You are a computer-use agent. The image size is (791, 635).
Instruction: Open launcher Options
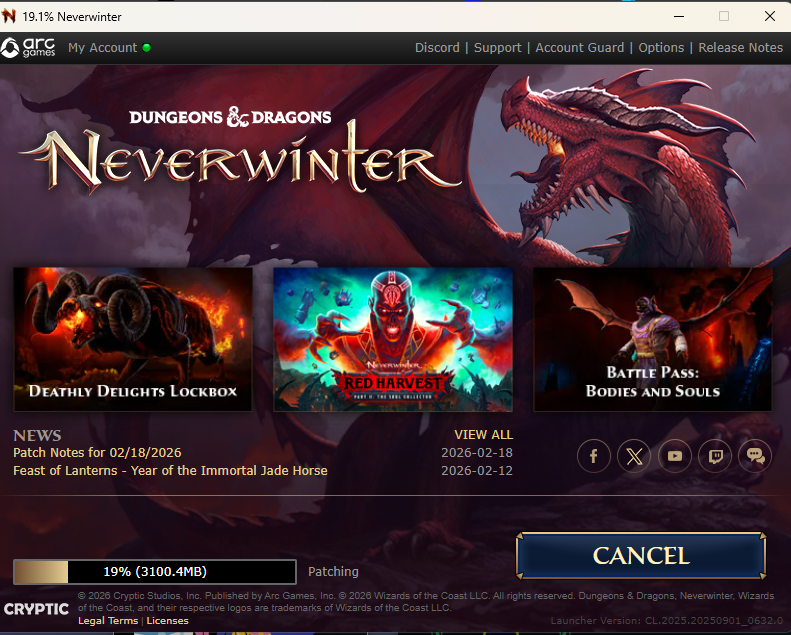coord(661,48)
